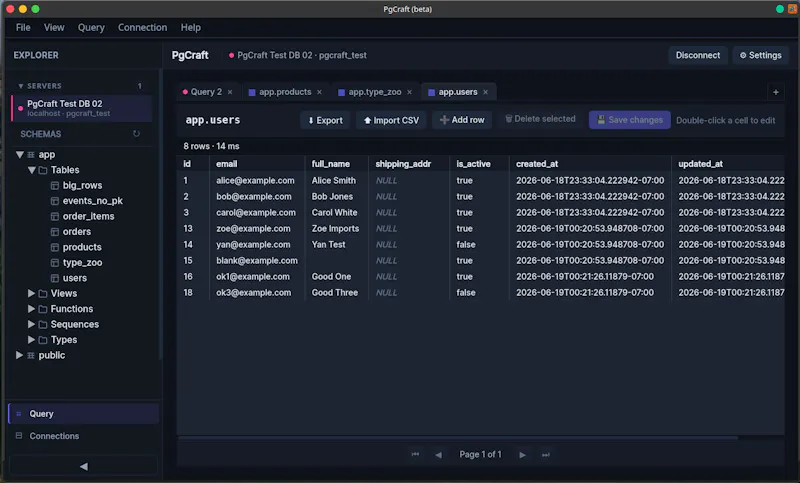Go to the next page
The image size is (800, 483).
pyautogui.click(x=522, y=454)
